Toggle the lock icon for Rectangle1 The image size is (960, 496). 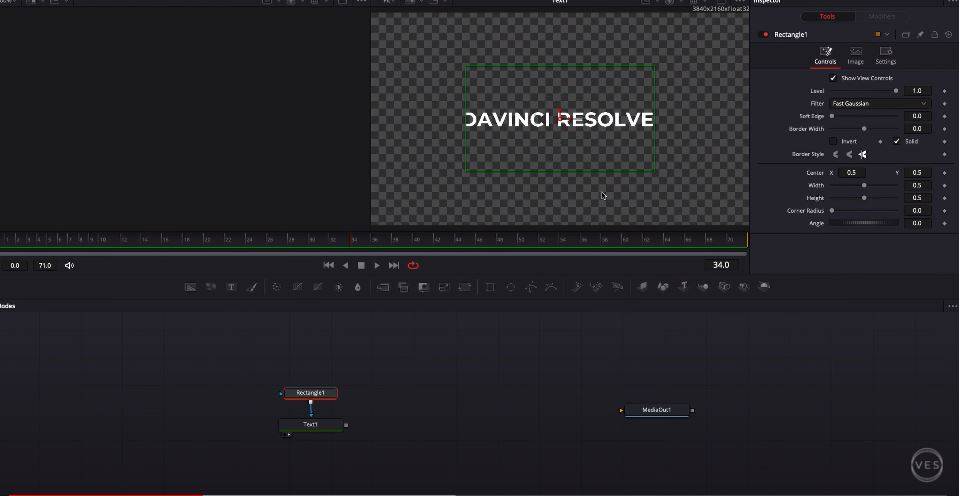click(x=935, y=35)
